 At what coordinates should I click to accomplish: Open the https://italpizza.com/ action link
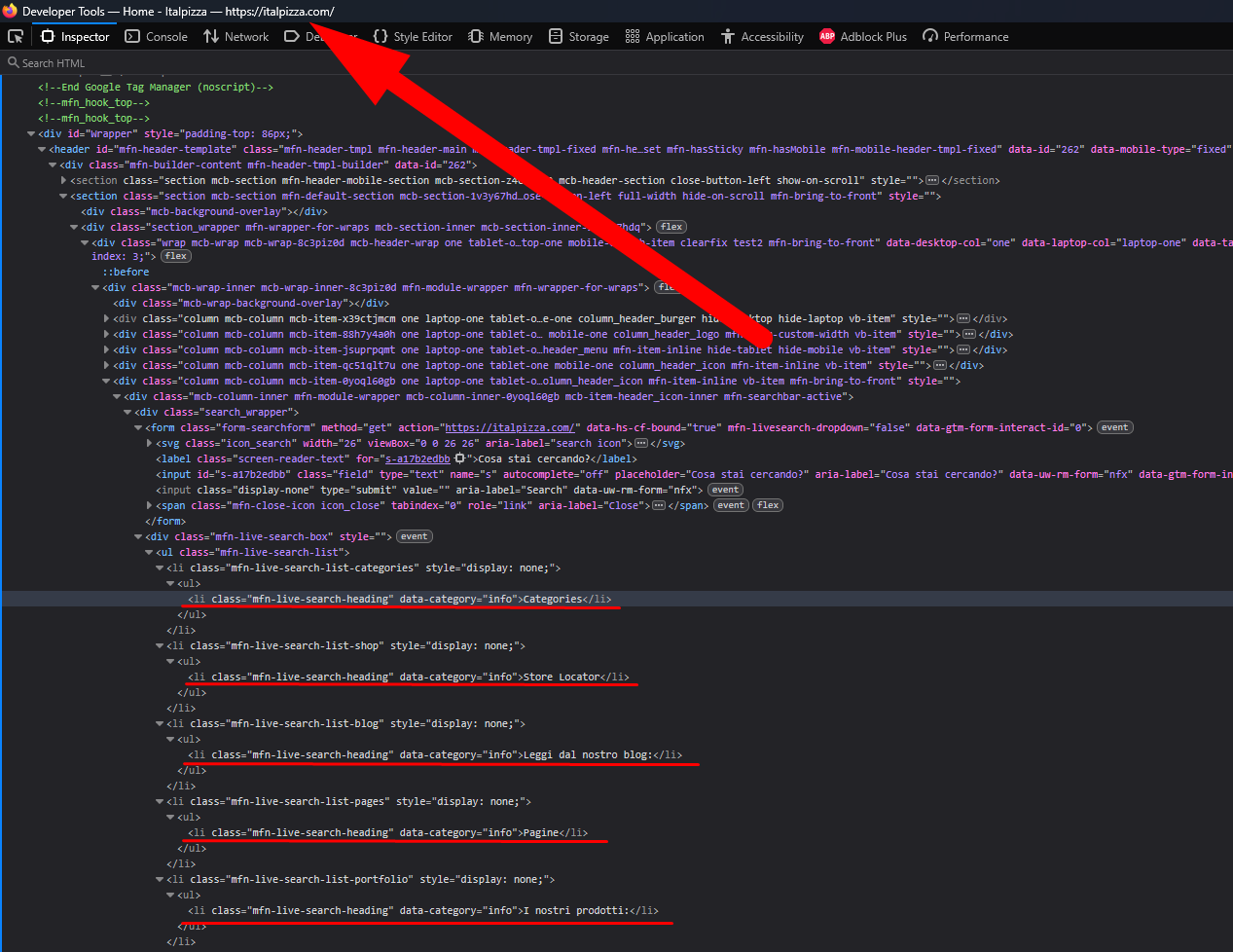(x=509, y=428)
